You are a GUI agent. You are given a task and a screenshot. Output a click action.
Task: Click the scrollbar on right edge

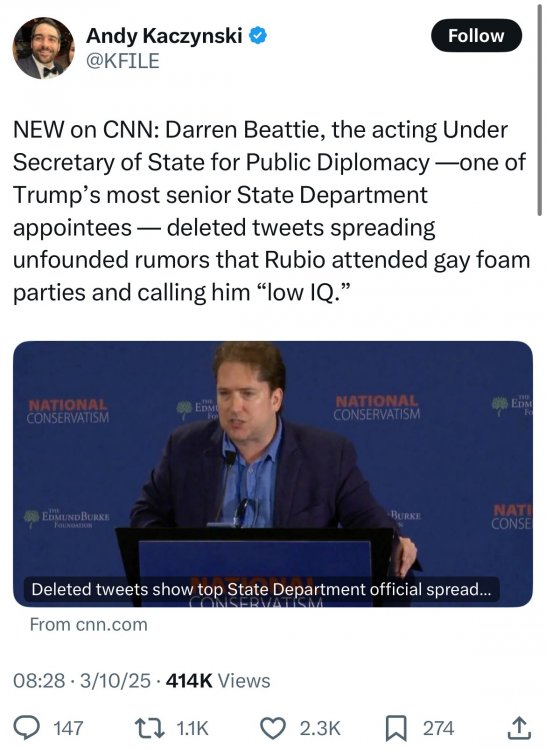pyautogui.click(x=540, y=110)
